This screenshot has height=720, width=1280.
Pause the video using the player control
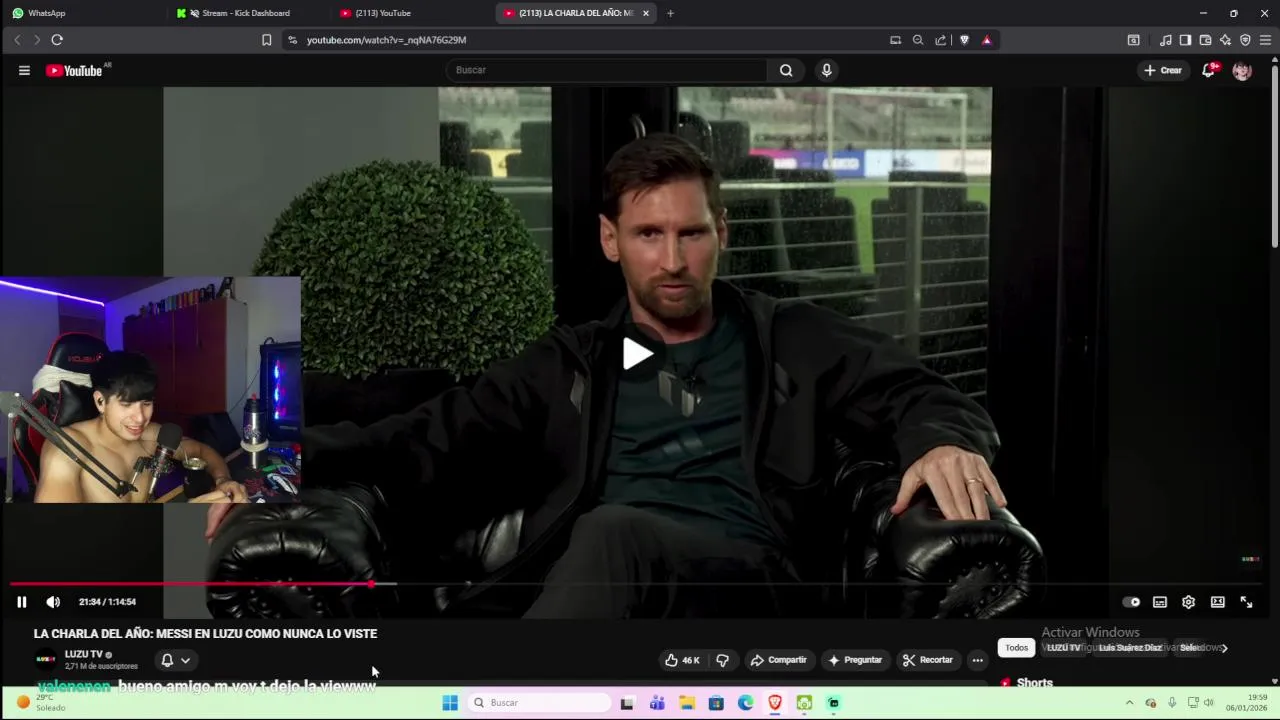[21, 602]
